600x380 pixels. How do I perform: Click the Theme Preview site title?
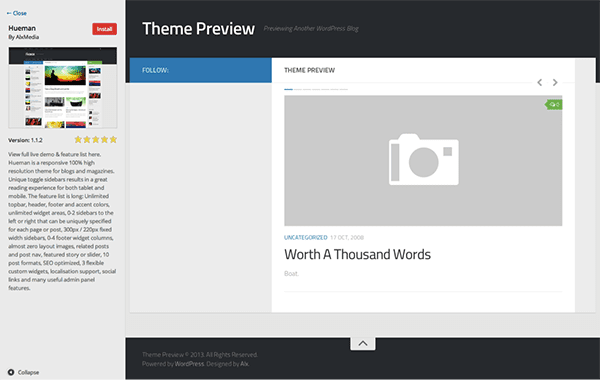pyautogui.click(x=198, y=29)
